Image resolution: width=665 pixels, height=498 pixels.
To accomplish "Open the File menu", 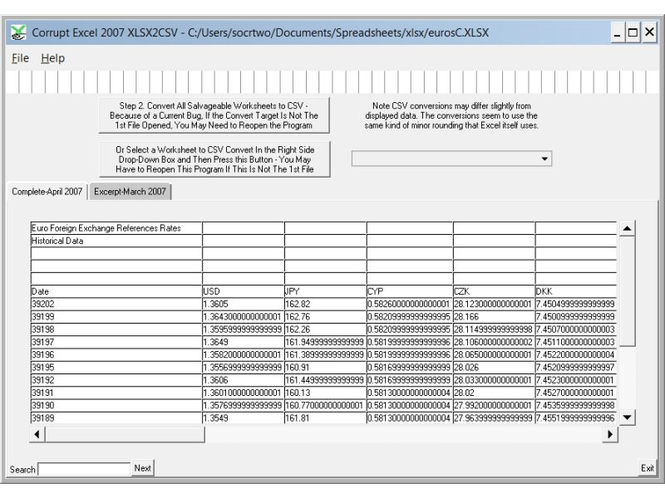I will [20, 58].
